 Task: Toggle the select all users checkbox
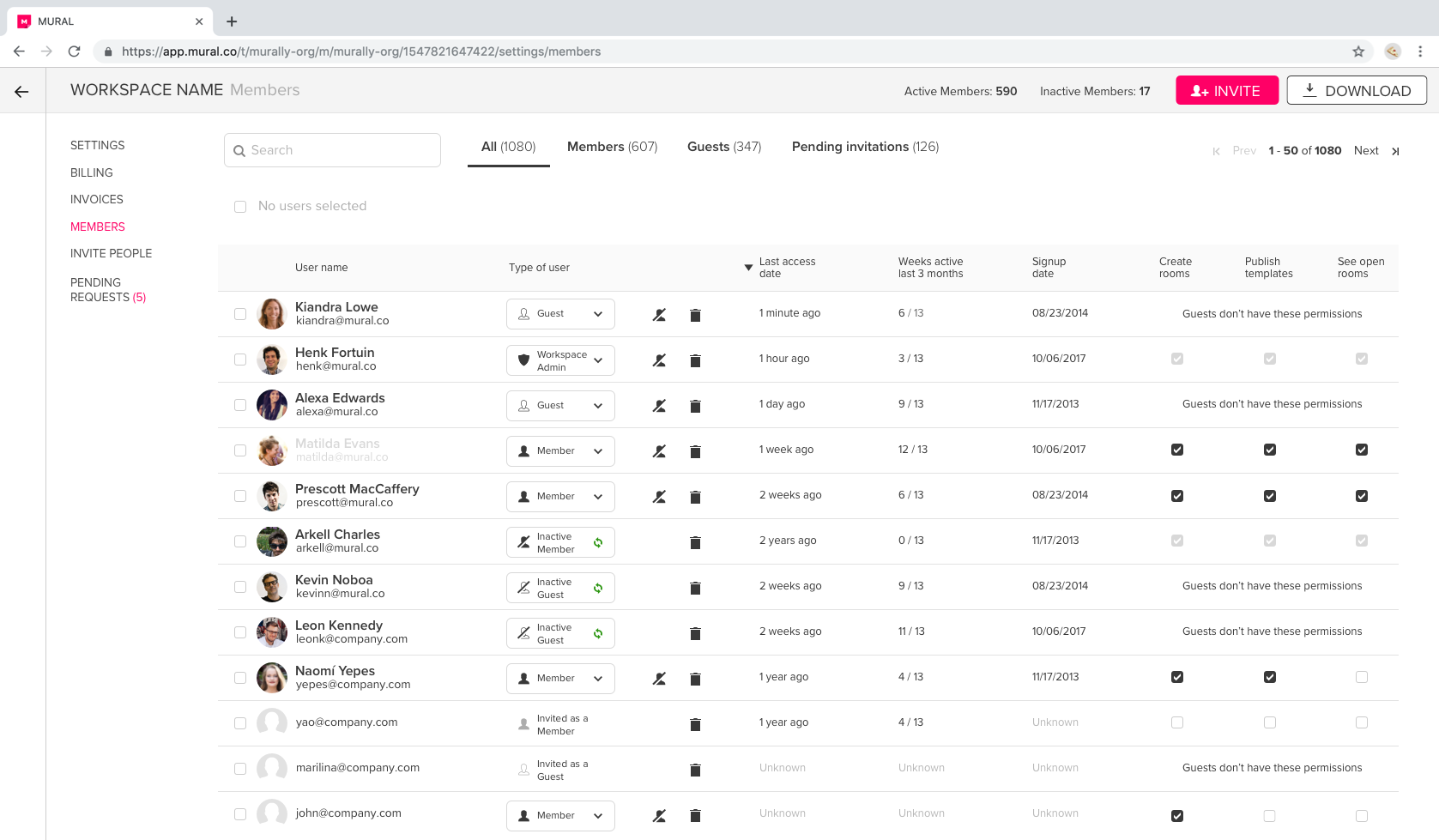tap(240, 207)
